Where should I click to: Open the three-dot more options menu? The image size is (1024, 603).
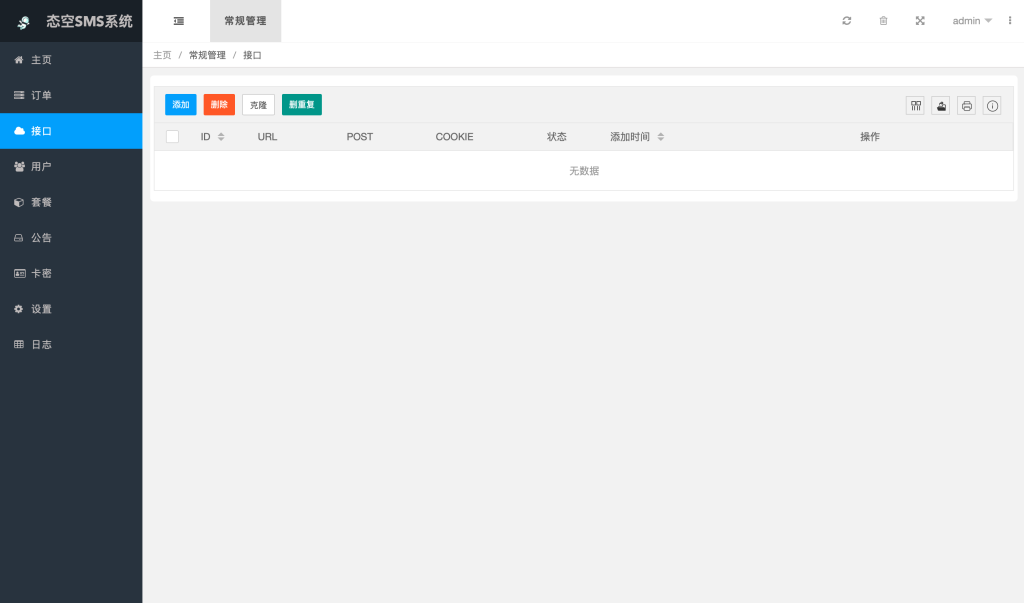(x=1009, y=21)
